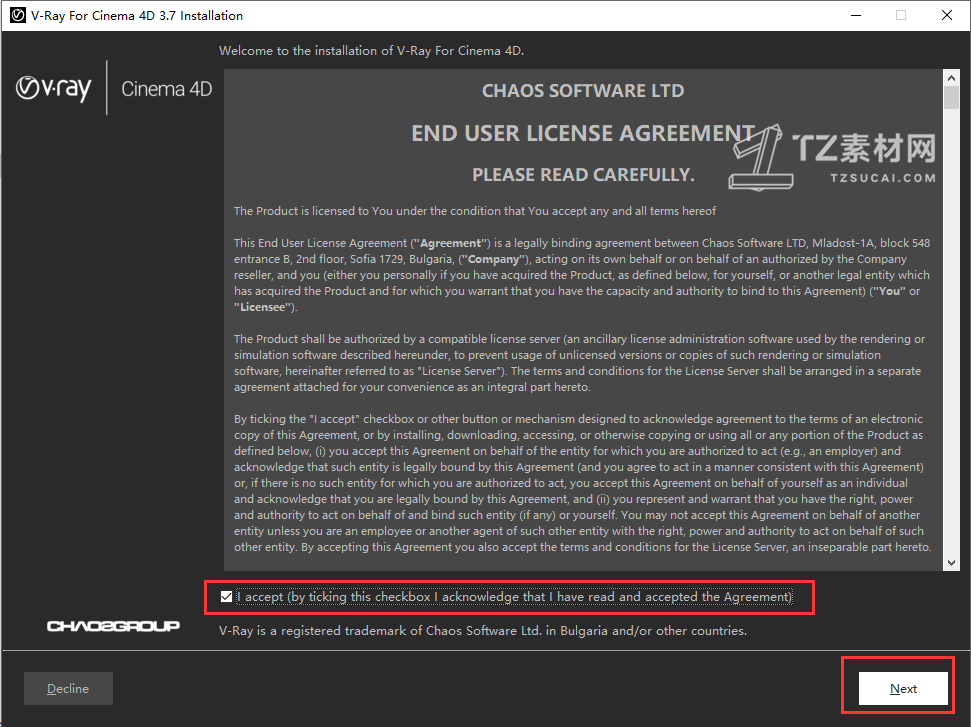Click the window title 'V-Ray For Cinema 4D 3.7 Installation'

[x=137, y=15]
